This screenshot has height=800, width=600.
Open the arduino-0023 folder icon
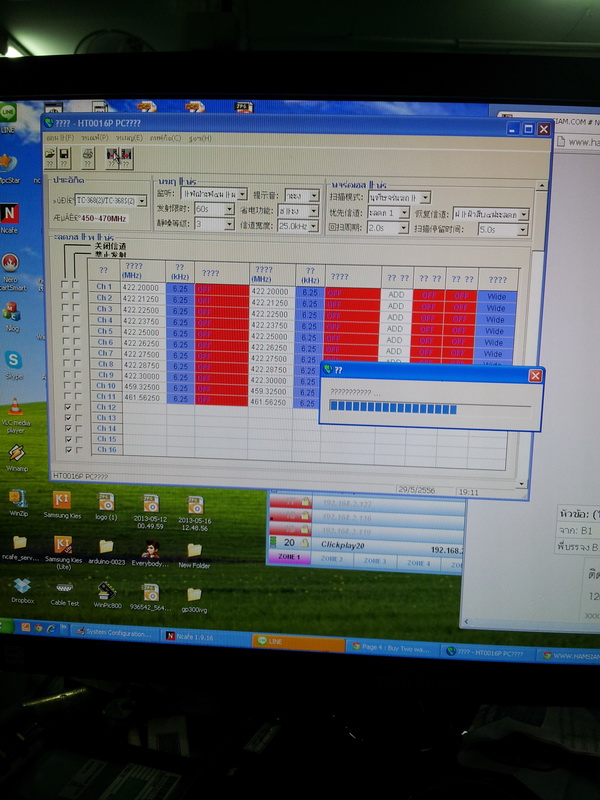point(106,551)
